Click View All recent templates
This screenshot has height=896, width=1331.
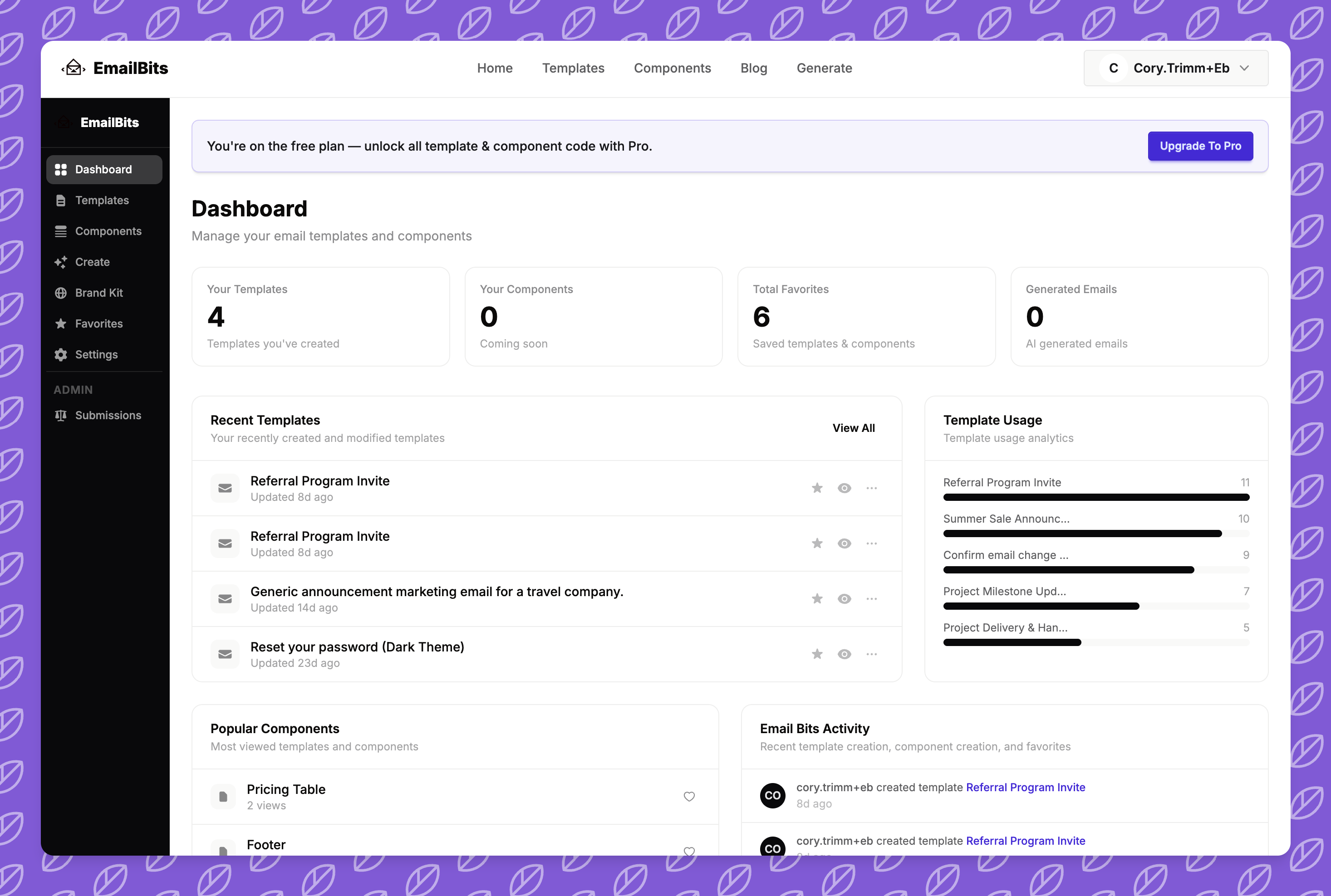coord(853,428)
